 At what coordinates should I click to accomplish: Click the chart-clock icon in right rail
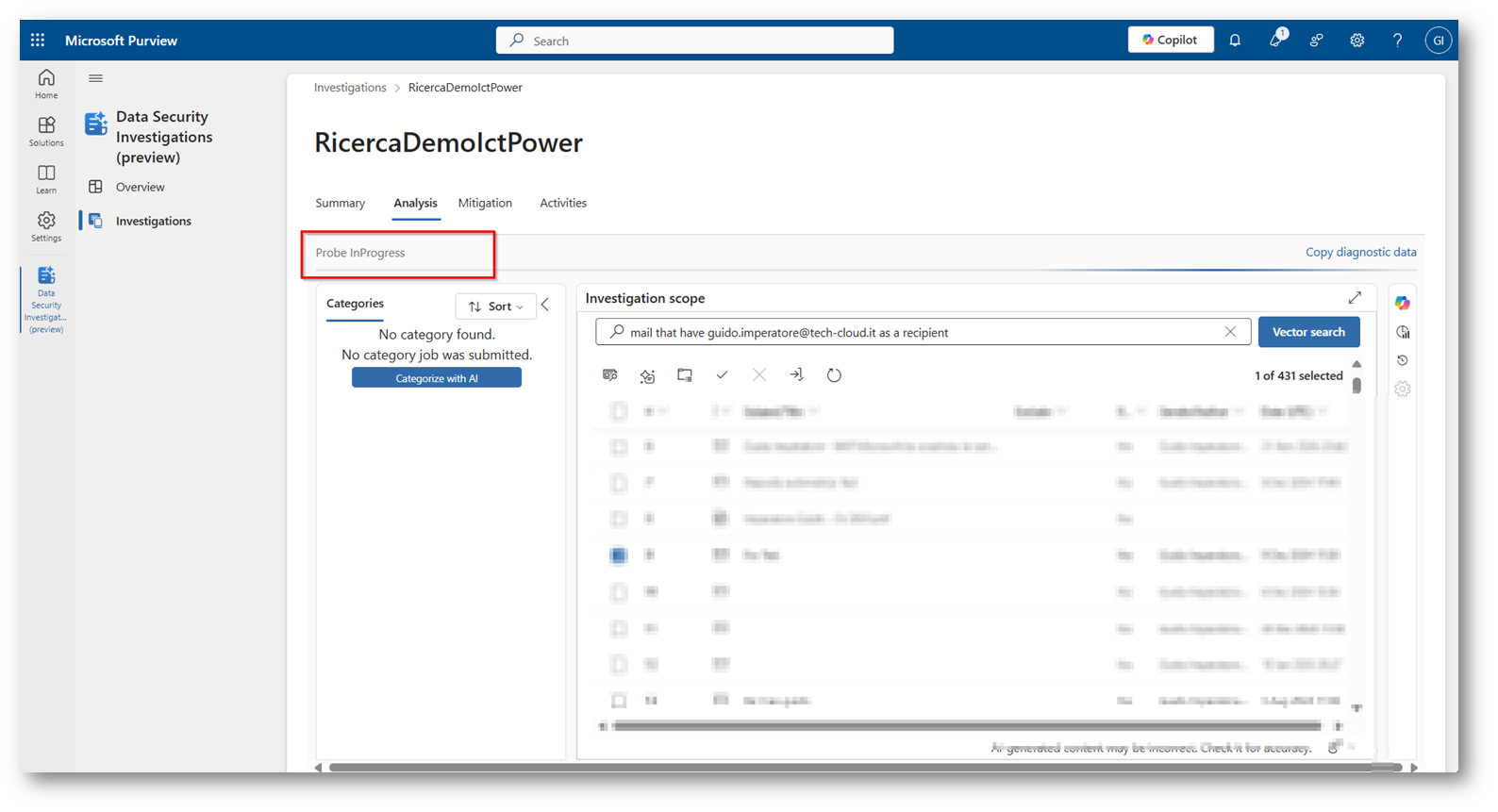coord(1403,332)
